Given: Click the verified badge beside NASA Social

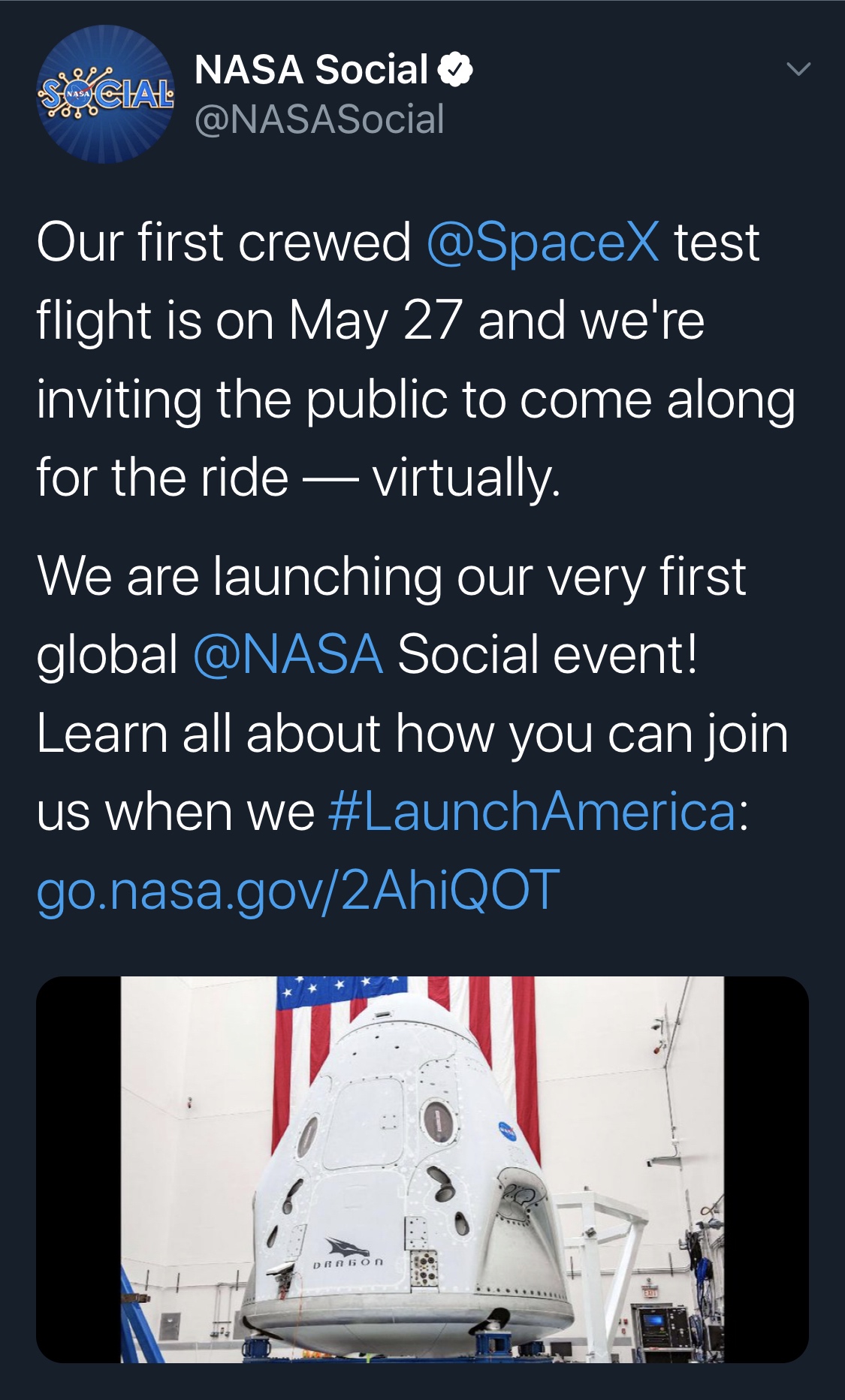Looking at the screenshot, I should pyautogui.click(x=455, y=70).
